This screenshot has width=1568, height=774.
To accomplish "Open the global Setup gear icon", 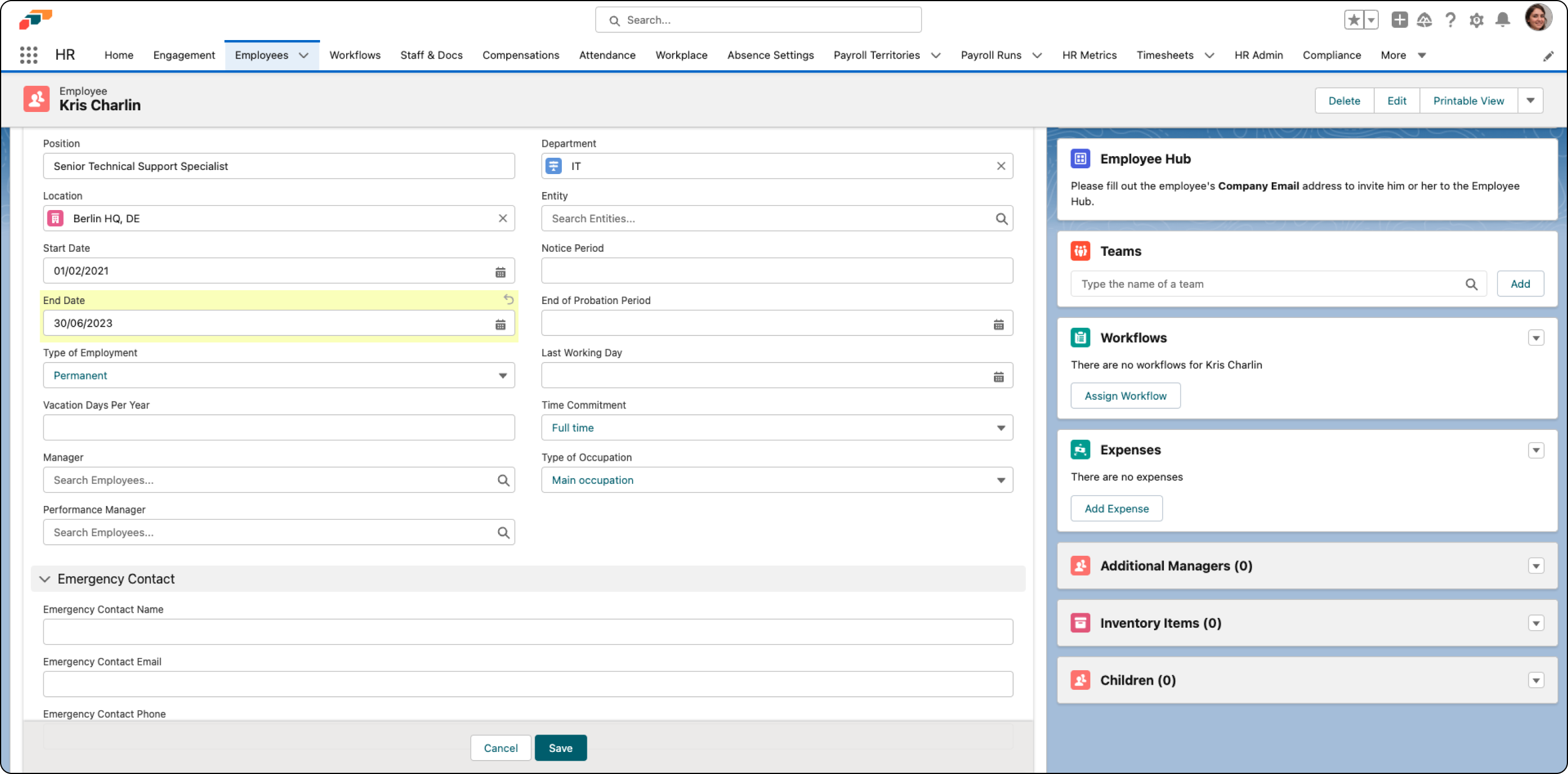I will [1476, 20].
